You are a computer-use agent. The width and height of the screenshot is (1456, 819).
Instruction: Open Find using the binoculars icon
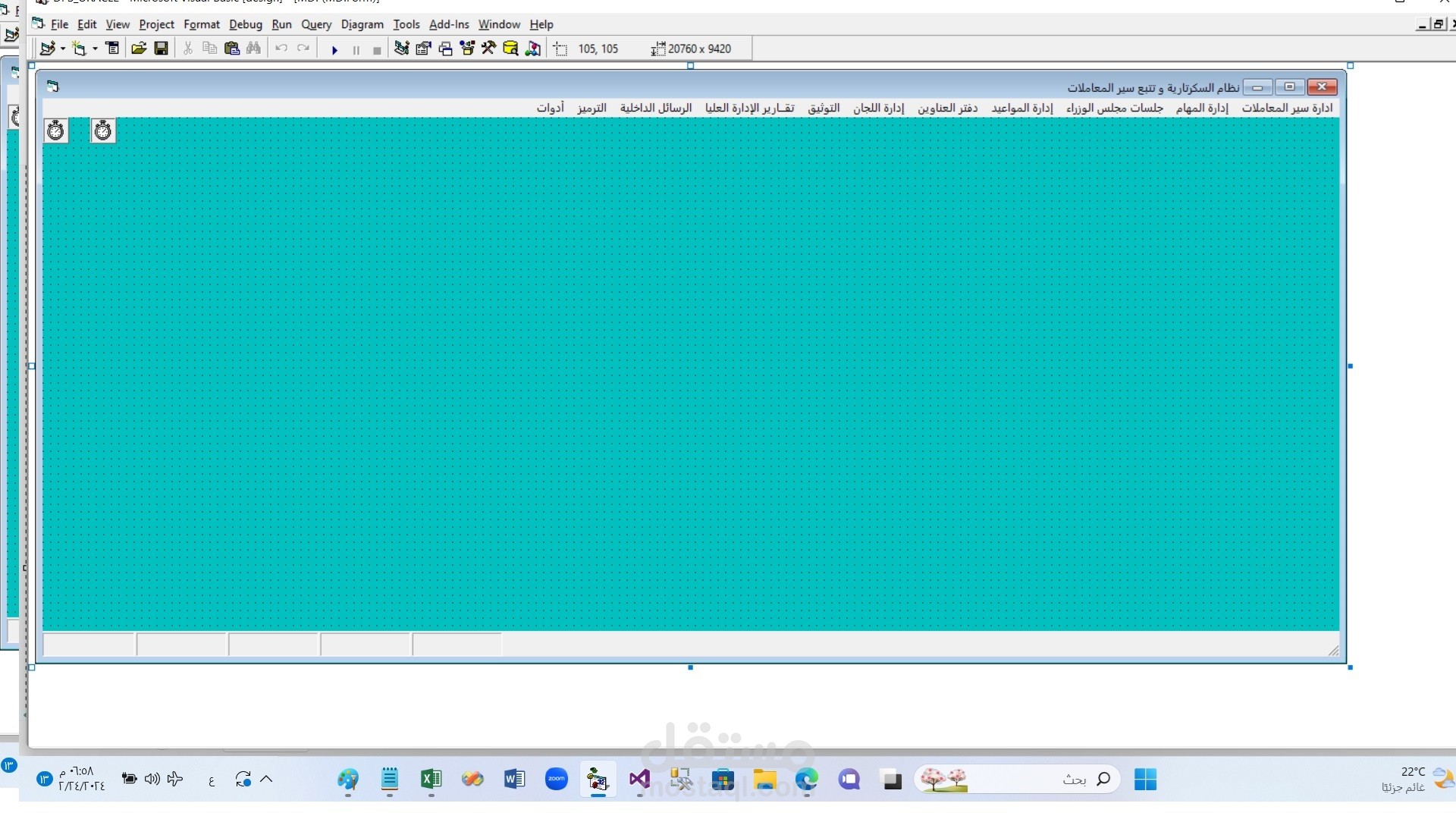point(254,49)
